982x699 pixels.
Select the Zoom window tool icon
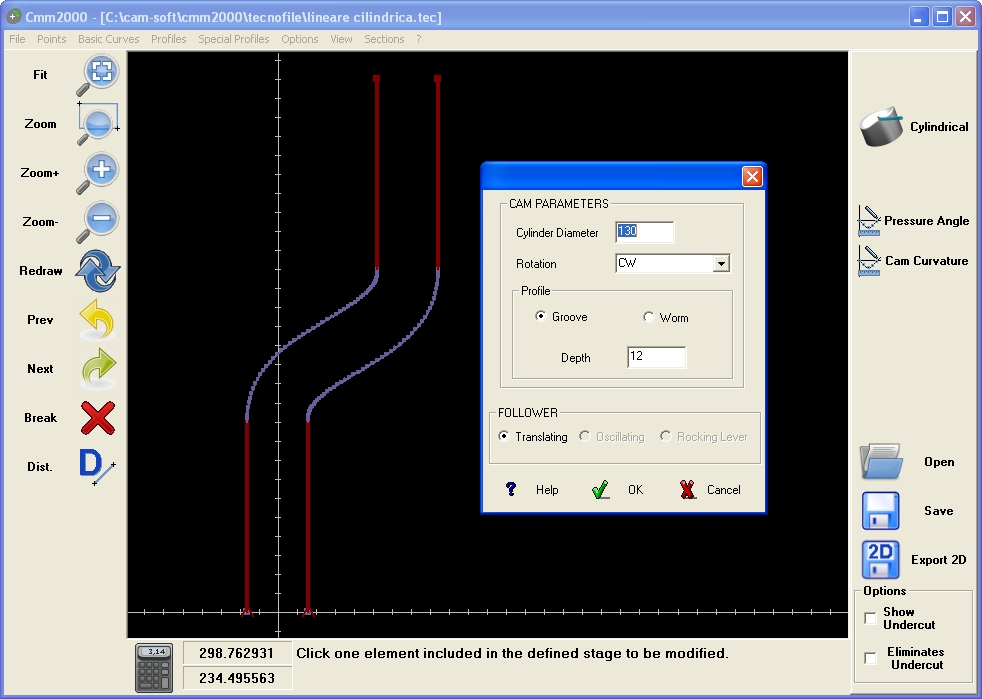pyautogui.click(x=98, y=123)
